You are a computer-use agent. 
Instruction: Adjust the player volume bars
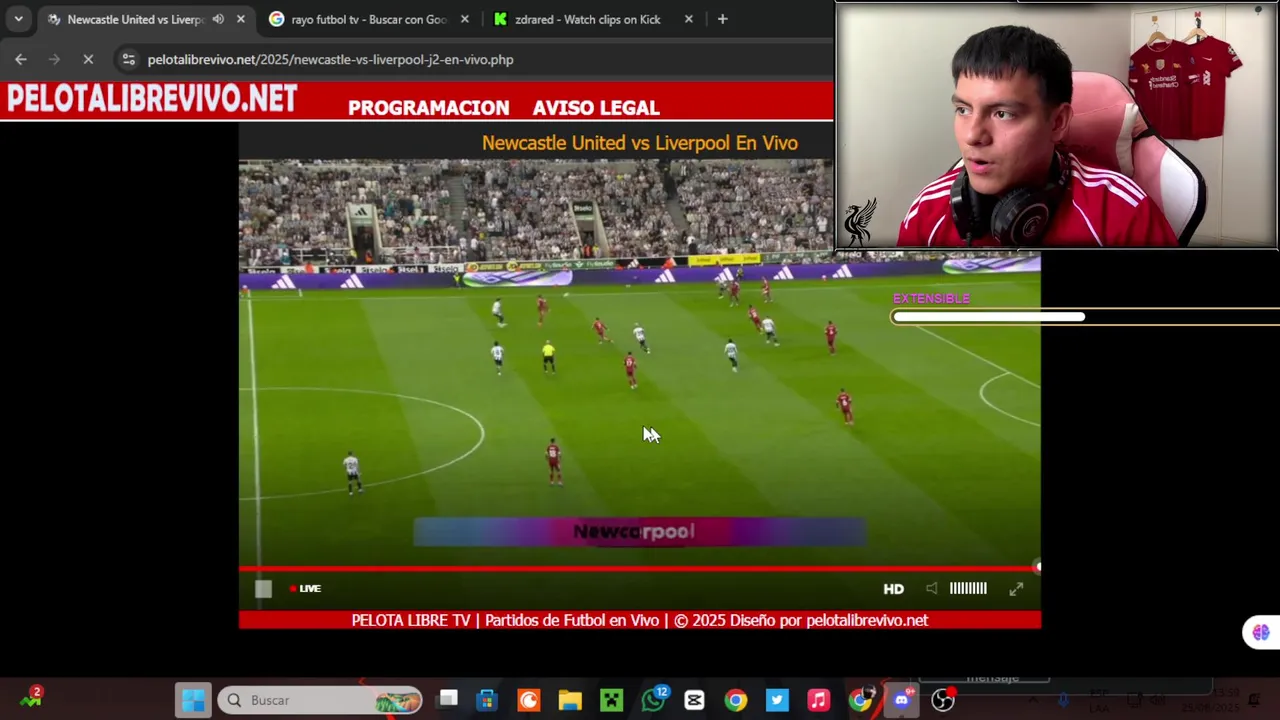coord(968,588)
